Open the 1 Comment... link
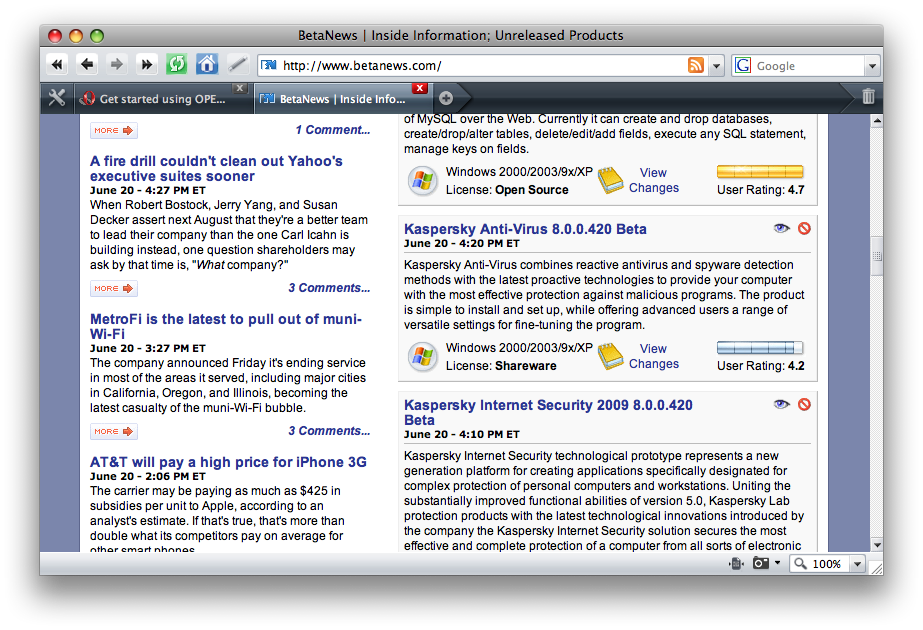The height and width of the screenshot is (630, 923). coord(333,130)
